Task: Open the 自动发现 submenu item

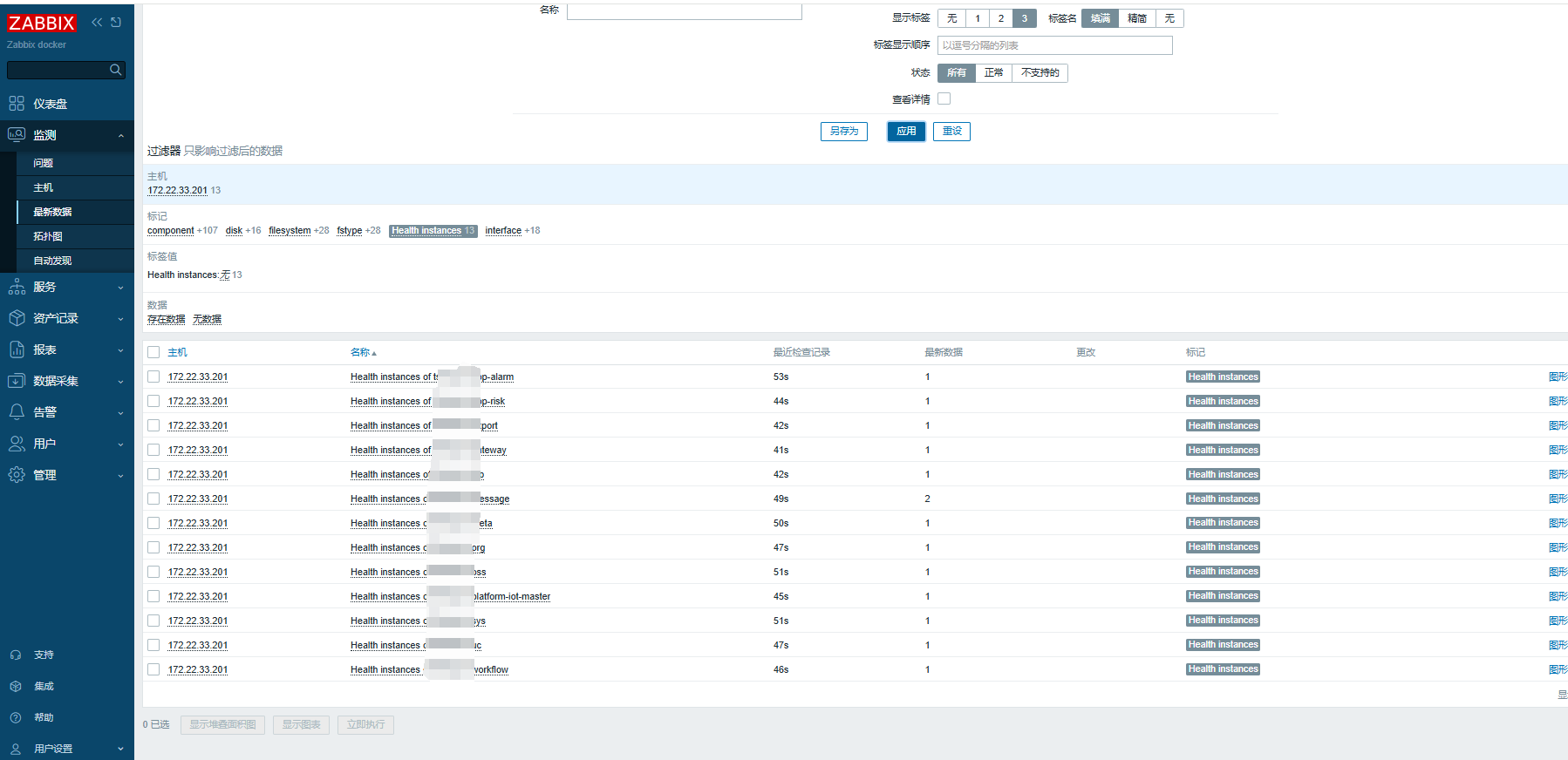Action: pyautogui.click(x=75, y=261)
